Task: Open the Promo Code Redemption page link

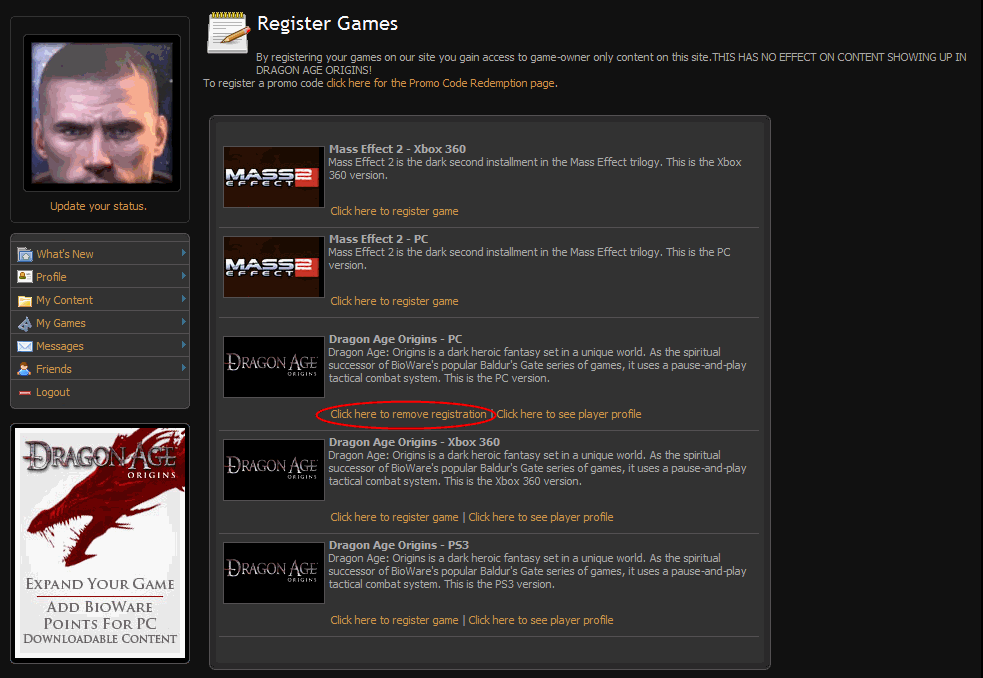Action: [x=441, y=83]
